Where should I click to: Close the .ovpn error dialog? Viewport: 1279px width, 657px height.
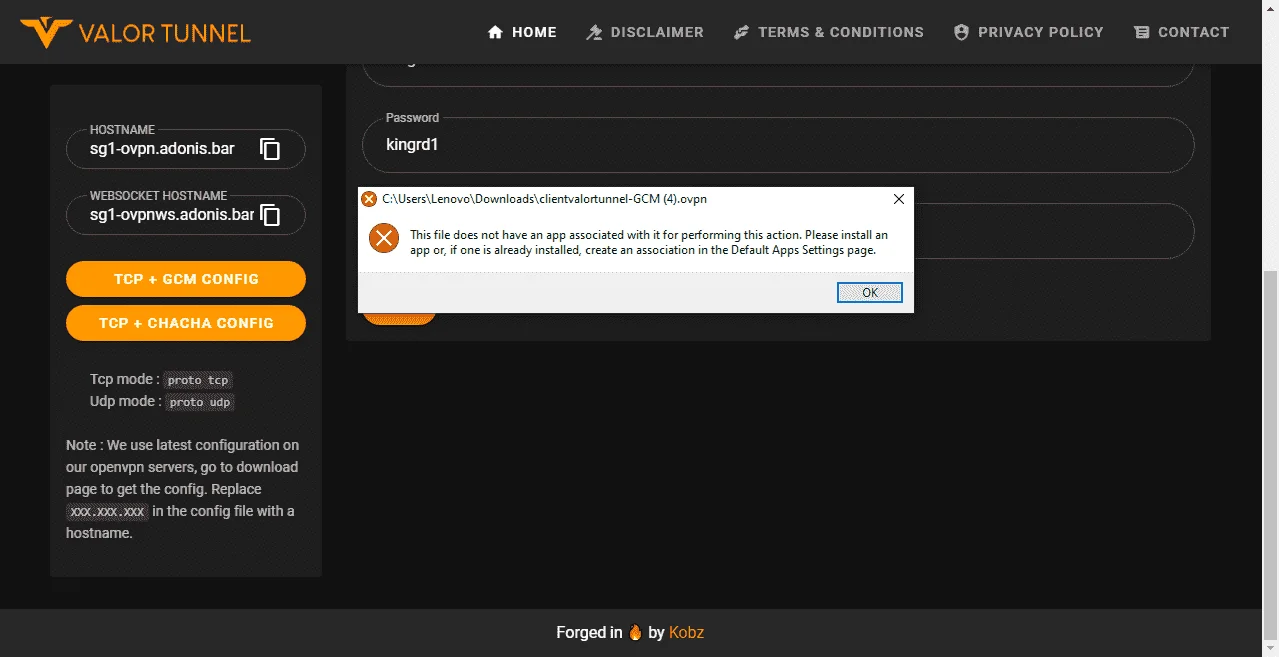click(898, 199)
